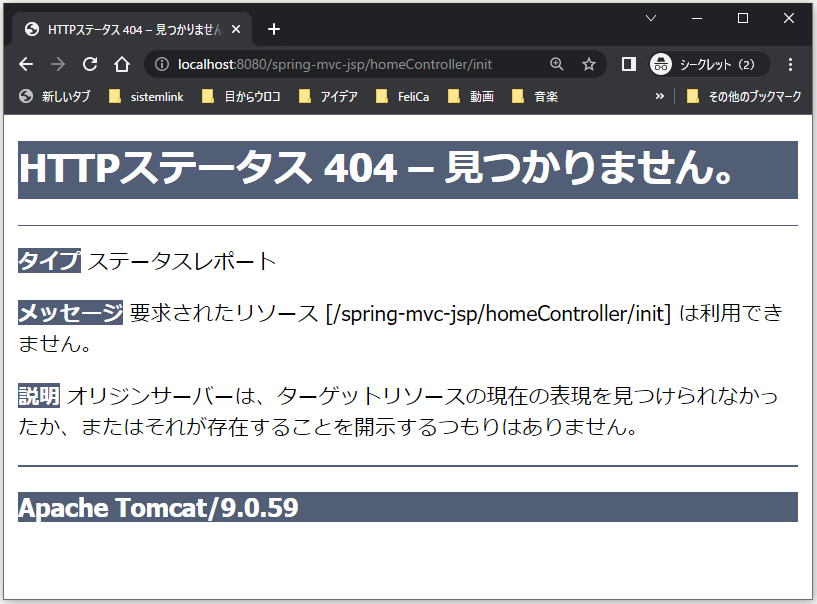817x604 pixels.
Task: Toggle the bookmark star for this page
Action: click(587, 63)
